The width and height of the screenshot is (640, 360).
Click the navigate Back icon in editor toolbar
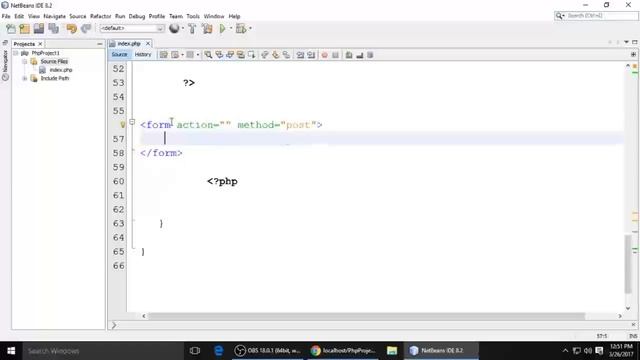tap(176, 55)
